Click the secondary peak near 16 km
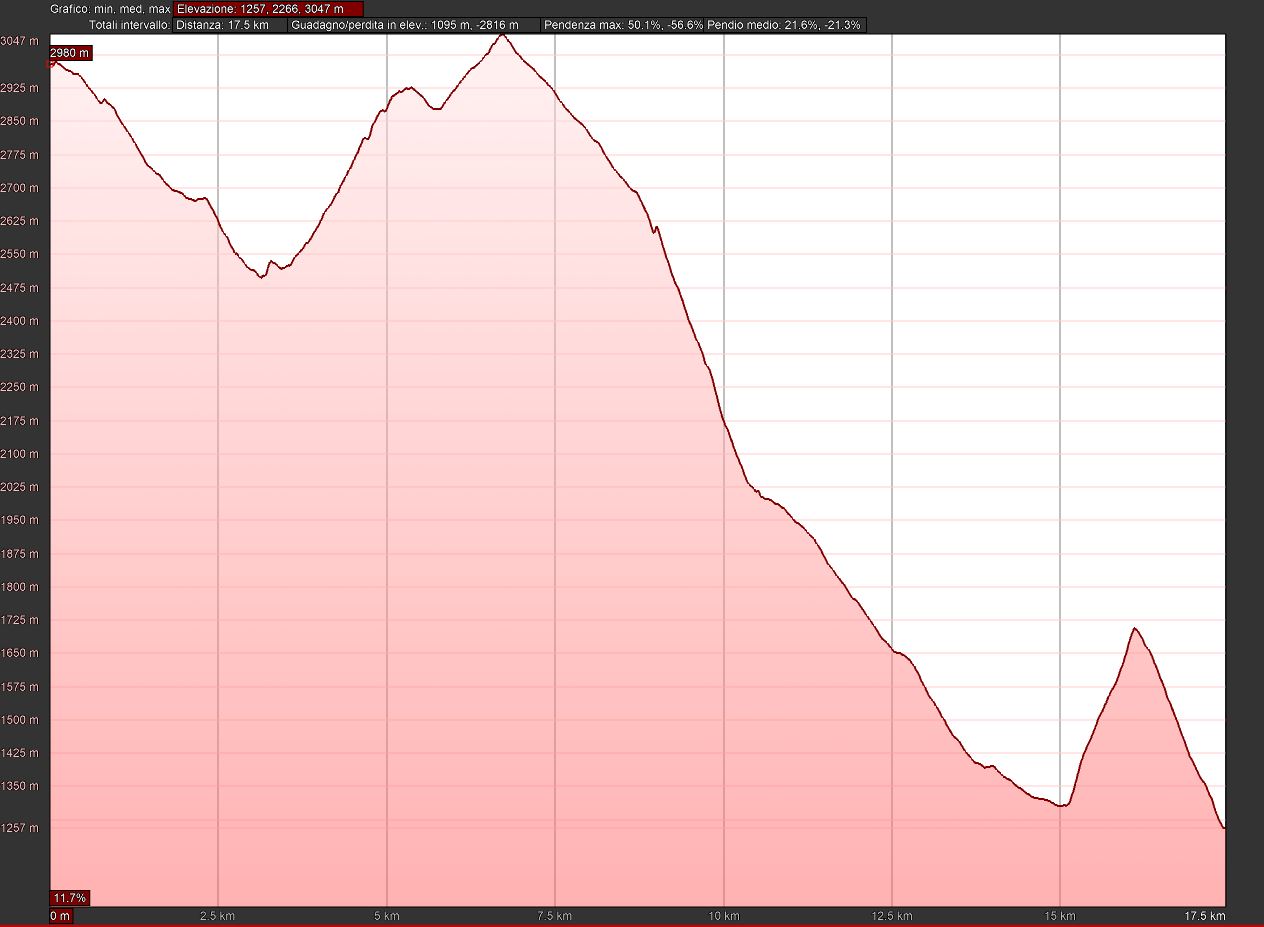The width and height of the screenshot is (1264, 927). [x=1134, y=628]
